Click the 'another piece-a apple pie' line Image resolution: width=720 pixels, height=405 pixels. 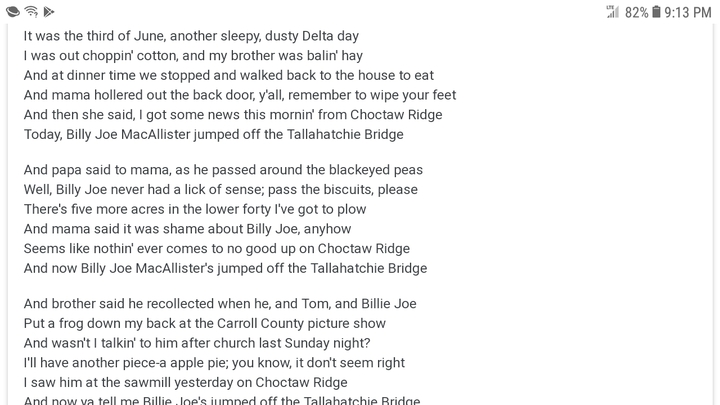click(214, 363)
